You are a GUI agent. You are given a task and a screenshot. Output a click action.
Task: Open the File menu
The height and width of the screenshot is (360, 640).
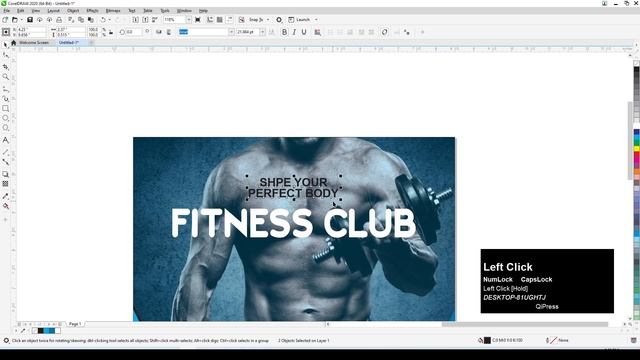click(7, 11)
